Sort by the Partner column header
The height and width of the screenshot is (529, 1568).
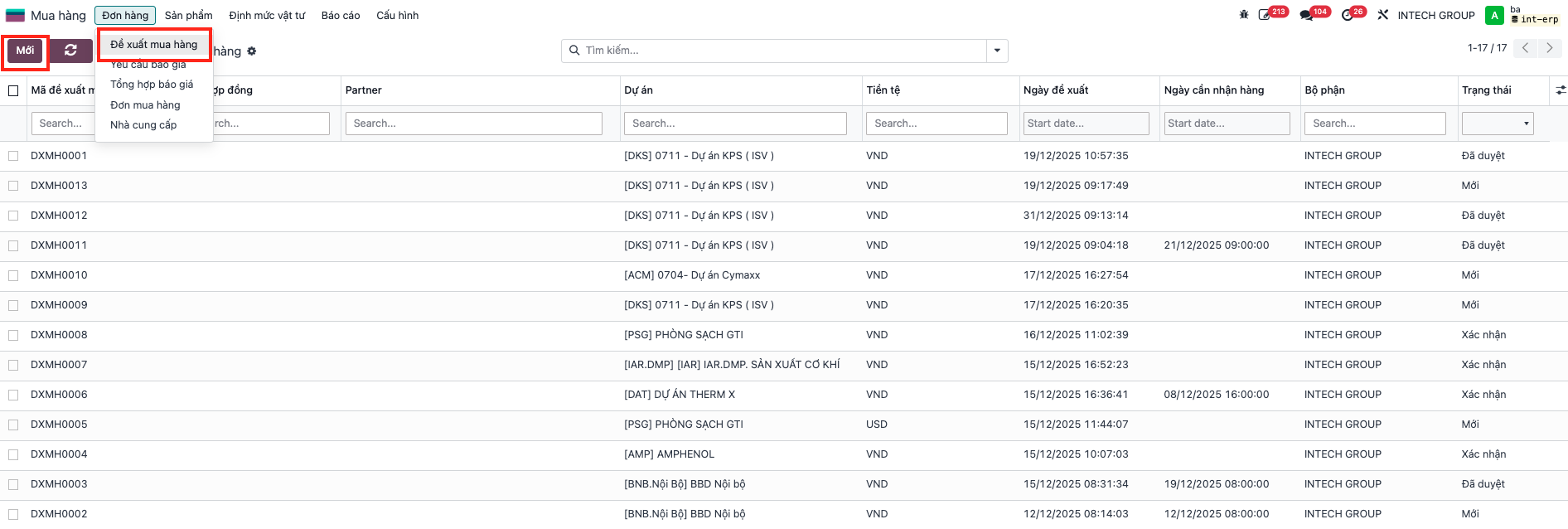coord(363,90)
